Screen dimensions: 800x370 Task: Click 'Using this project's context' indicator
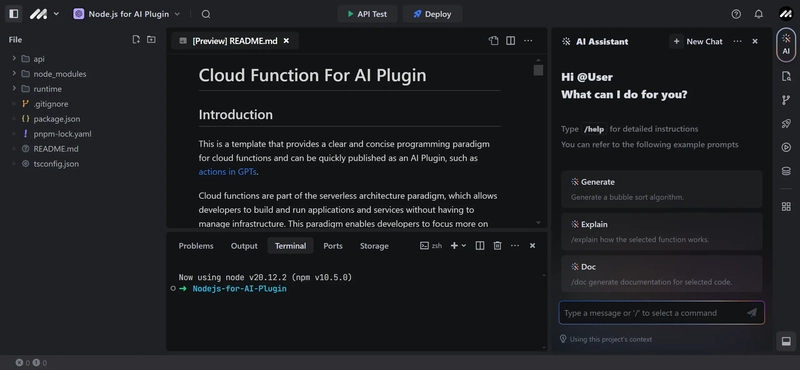(x=606, y=339)
